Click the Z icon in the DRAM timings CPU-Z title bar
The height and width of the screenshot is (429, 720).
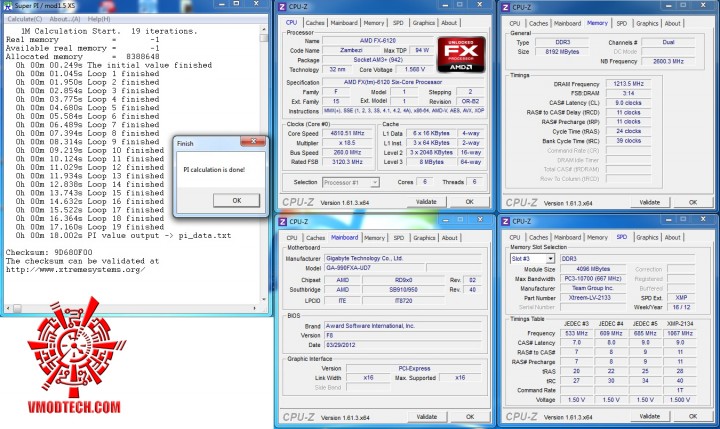pos(506,7)
